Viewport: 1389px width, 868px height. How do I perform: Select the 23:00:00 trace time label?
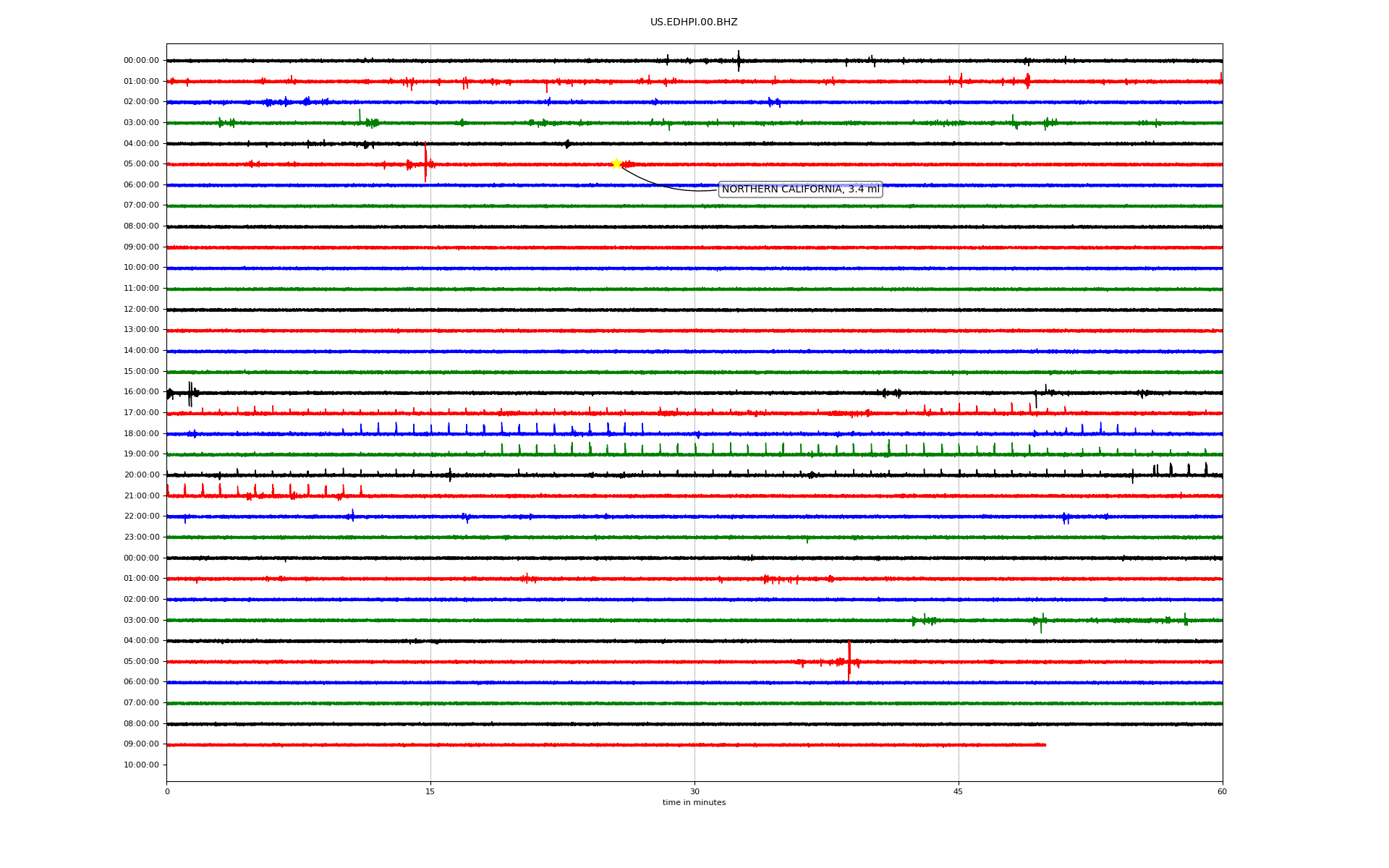coord(141,537)
